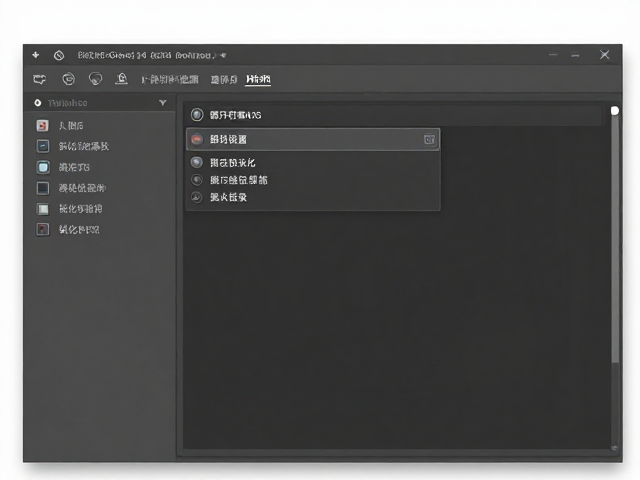Choose the list entry with the dark swirl icon
Viewport: 640px width, 480px height.
pyautogui.click(x=313, y=180)
